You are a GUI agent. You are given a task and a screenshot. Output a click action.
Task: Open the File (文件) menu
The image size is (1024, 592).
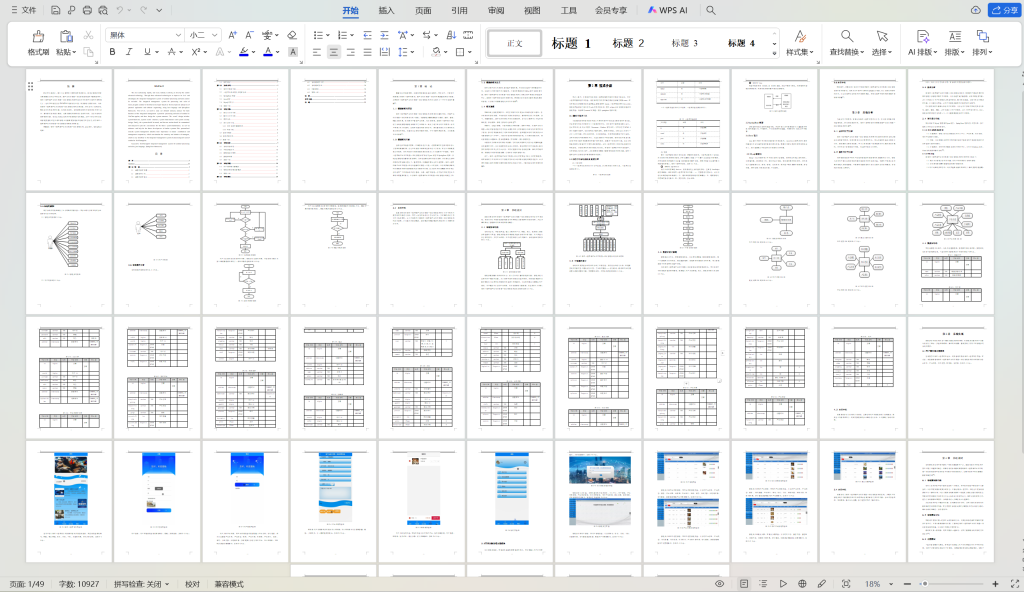tap(24, 10)
